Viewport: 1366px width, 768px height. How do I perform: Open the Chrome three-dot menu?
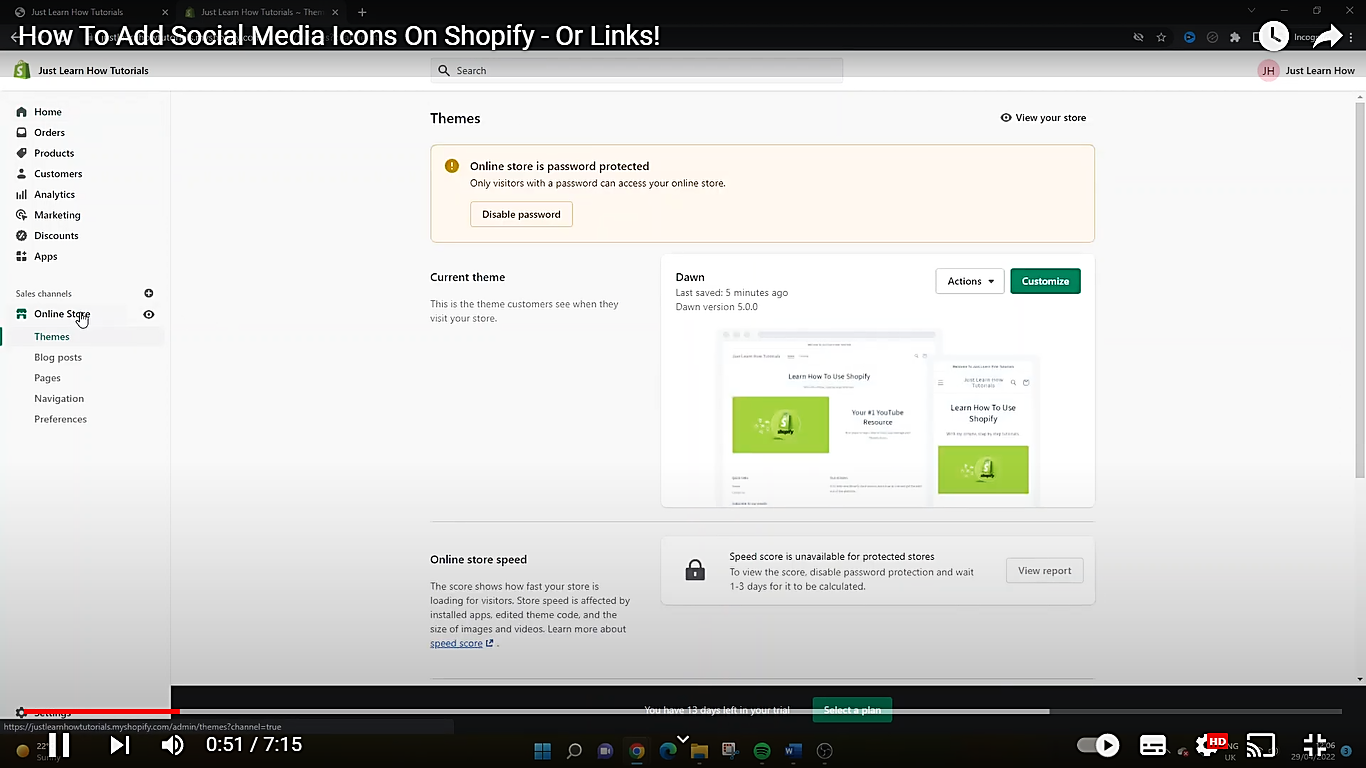tap(1351, 37)
